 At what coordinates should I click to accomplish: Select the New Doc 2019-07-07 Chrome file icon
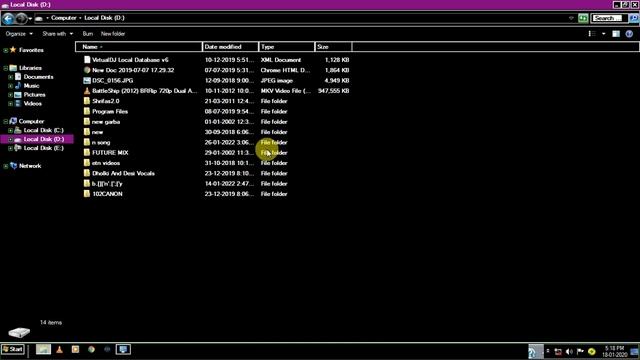pyautogui.click(x=87, y=70)
